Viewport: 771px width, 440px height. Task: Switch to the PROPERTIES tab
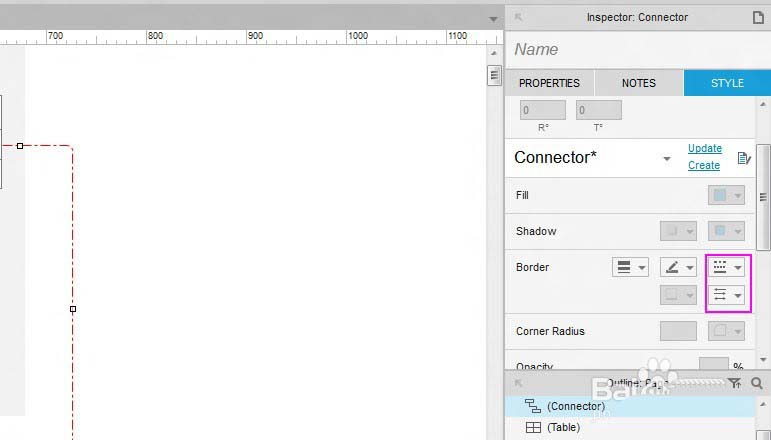click(x=549, y=83)
